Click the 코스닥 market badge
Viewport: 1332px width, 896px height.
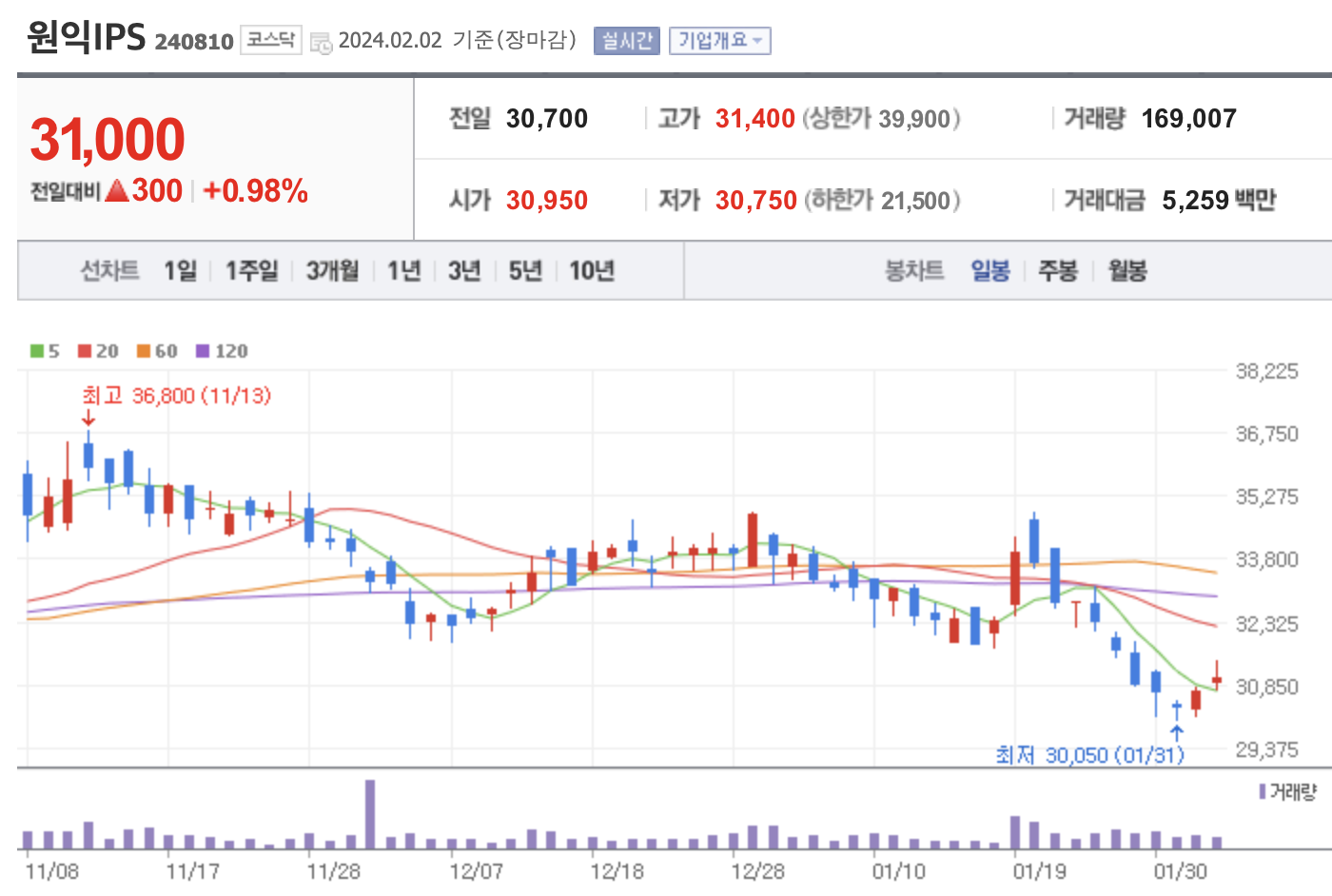tap(271, 40)
